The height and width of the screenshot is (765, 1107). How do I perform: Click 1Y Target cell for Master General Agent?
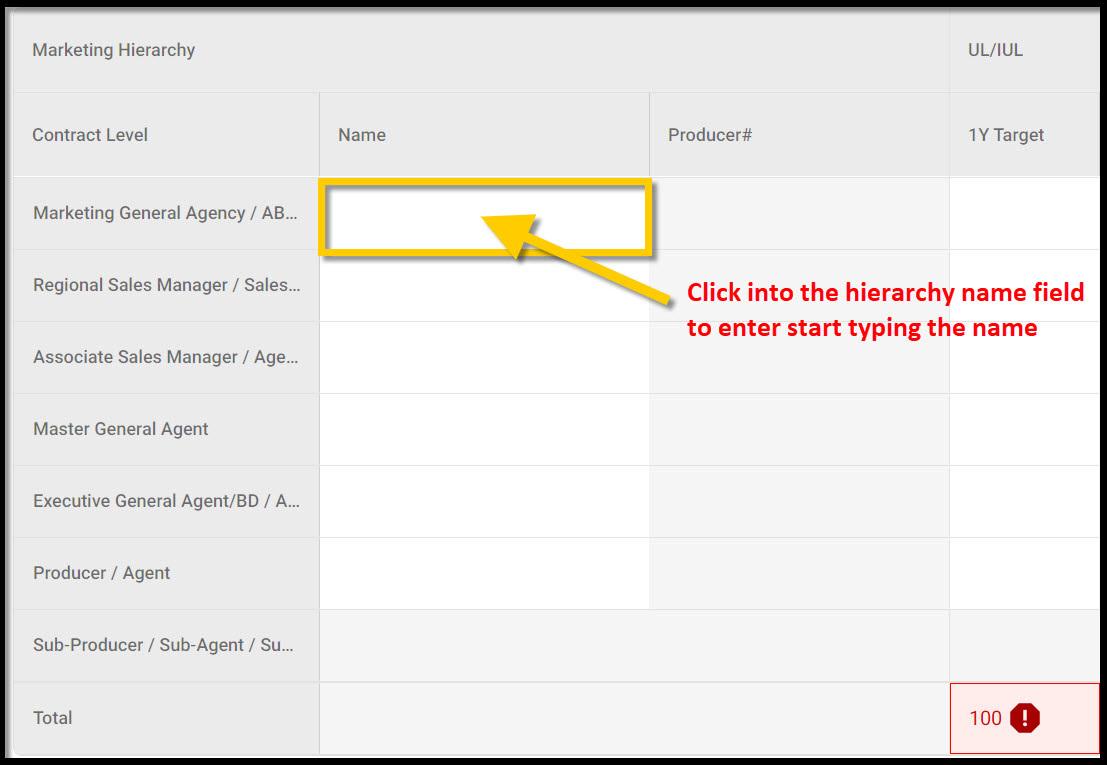click(1024, 430)
